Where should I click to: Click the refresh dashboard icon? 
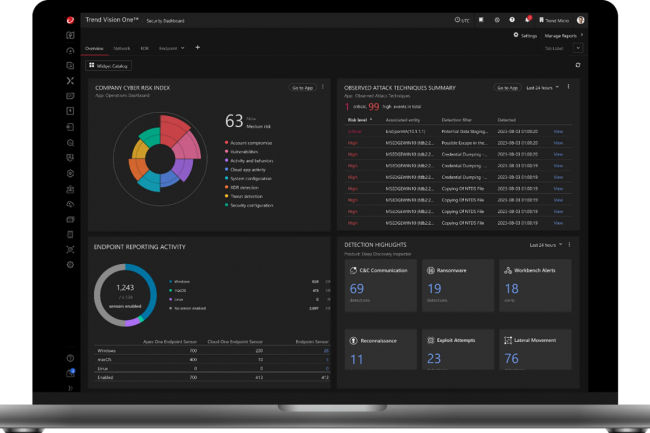pyautogui.click(x=577, y=65)
